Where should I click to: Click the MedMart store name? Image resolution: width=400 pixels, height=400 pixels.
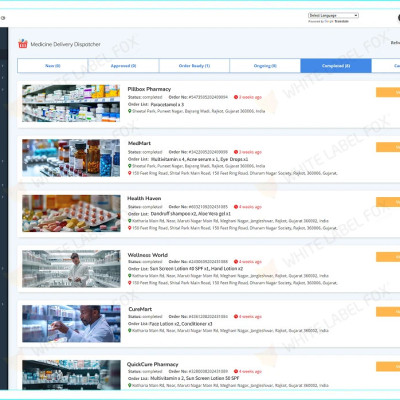139,143
